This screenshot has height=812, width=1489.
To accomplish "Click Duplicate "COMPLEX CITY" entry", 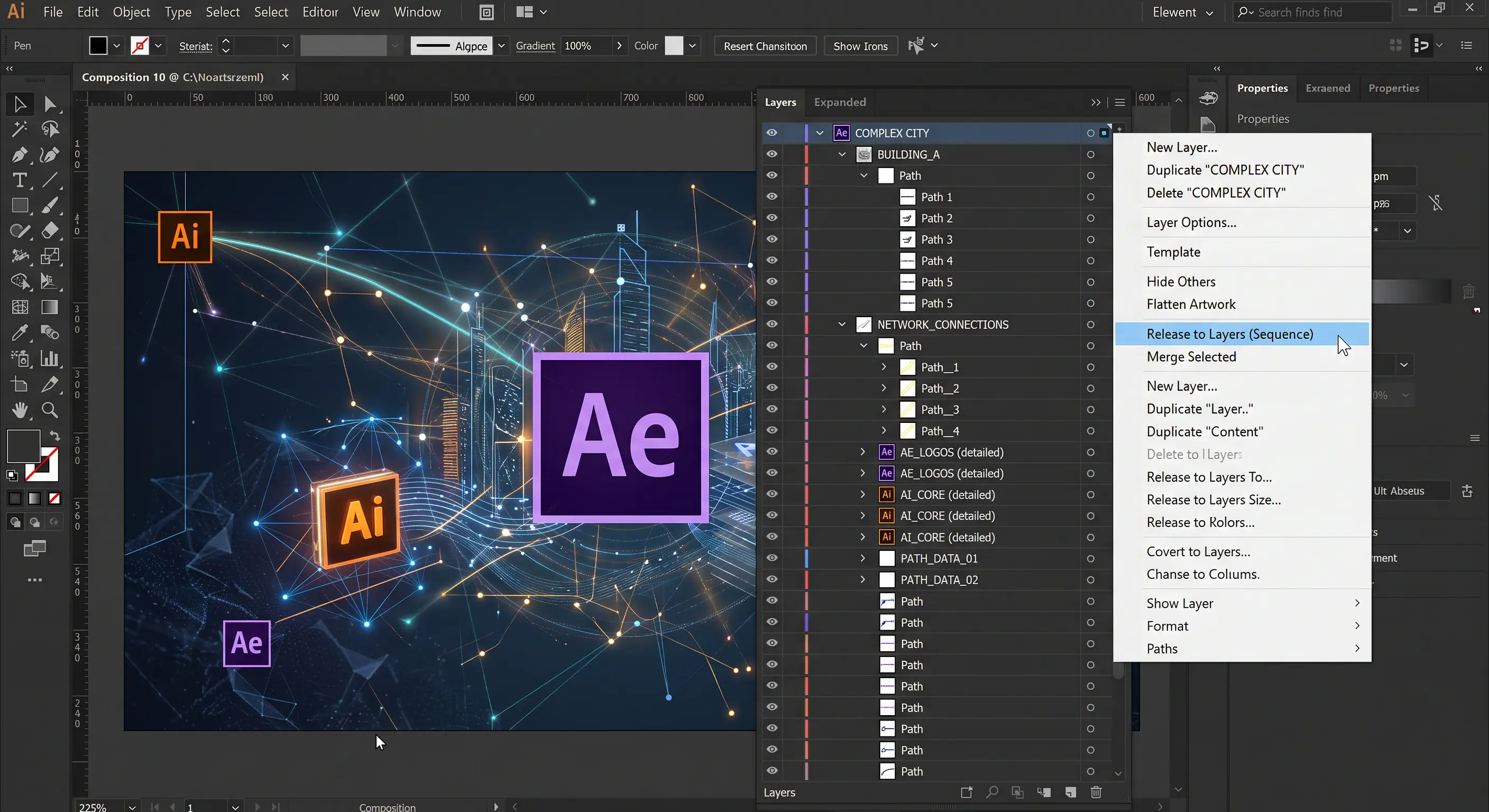I will click(x=1226, y=170).
